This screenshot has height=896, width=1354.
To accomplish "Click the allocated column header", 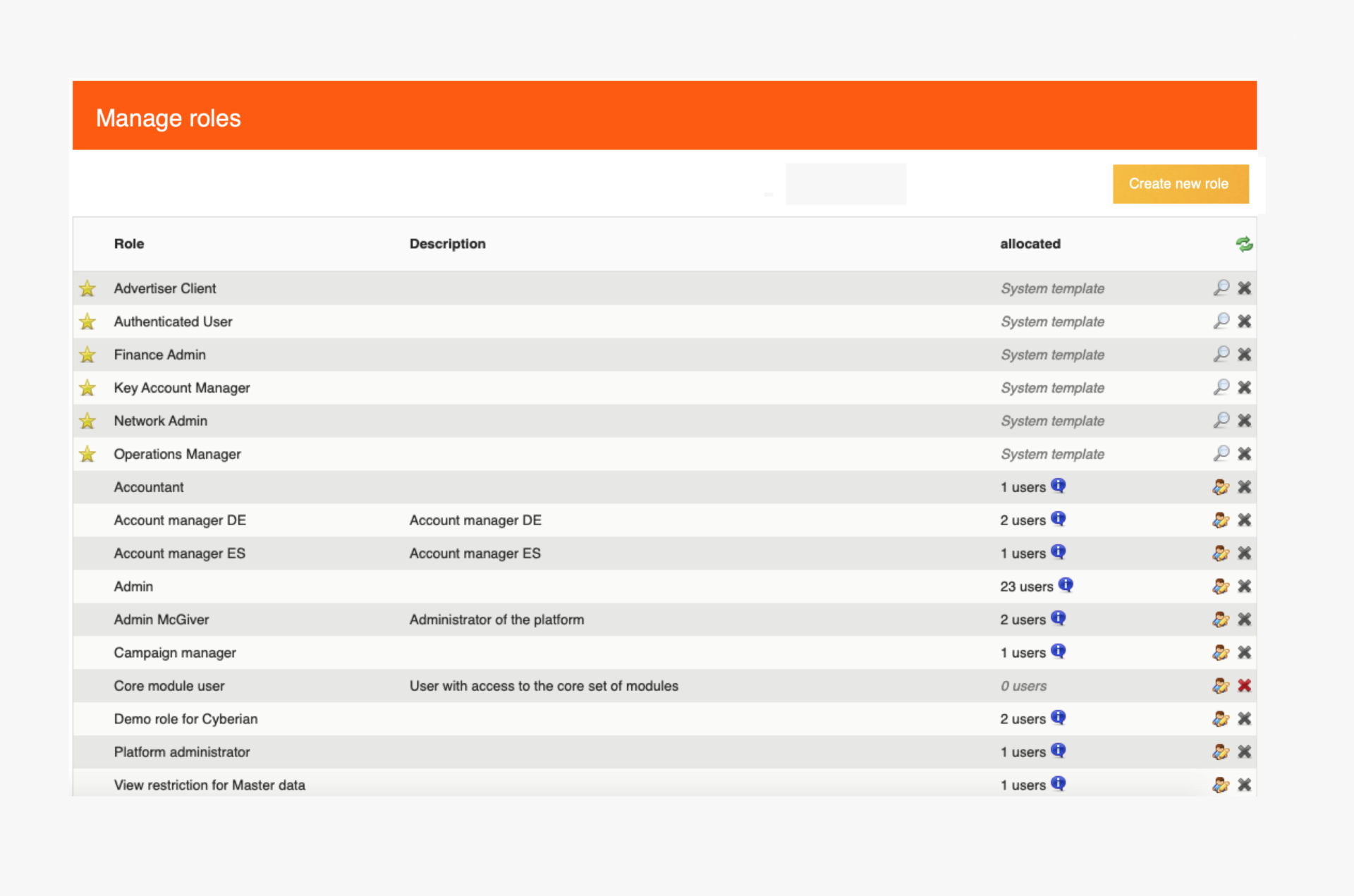I will tap(1030, 244).
